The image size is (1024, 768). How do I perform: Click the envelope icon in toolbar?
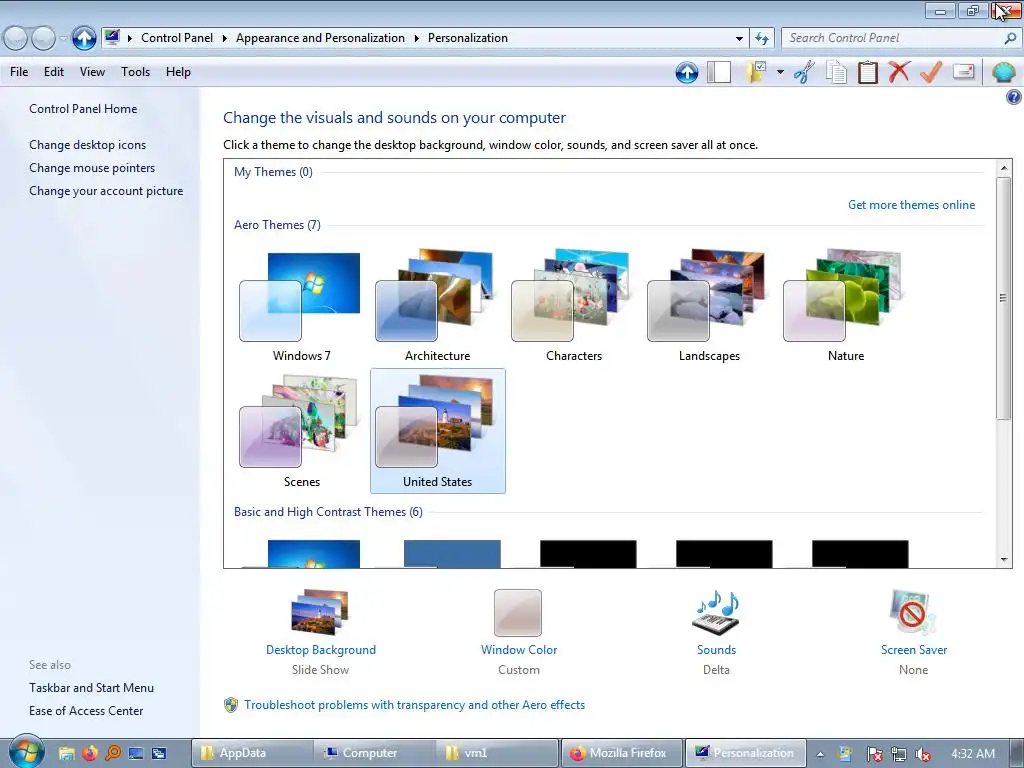tap(963, 72)
